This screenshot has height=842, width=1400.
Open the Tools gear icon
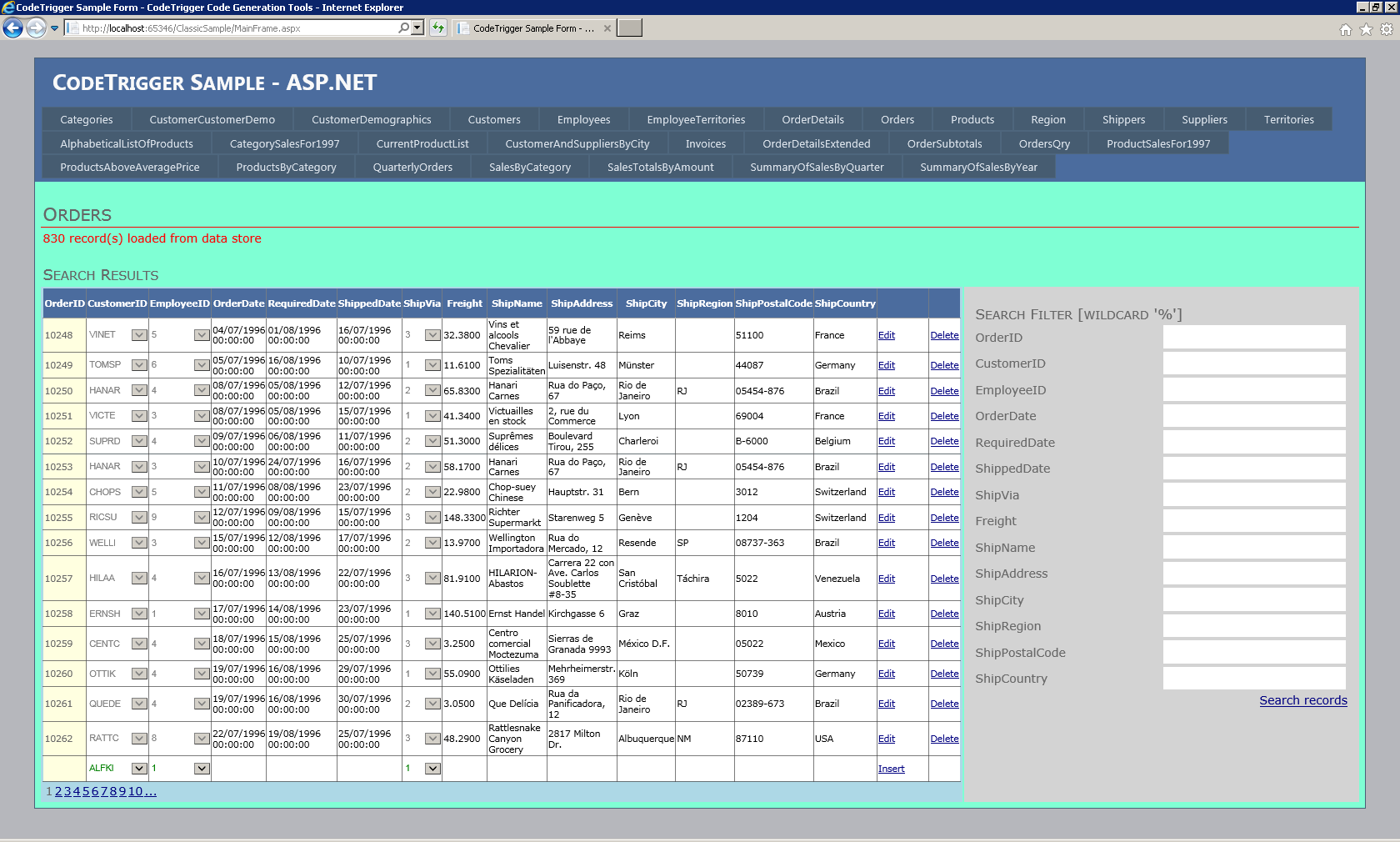click(x=1387, y=29)
